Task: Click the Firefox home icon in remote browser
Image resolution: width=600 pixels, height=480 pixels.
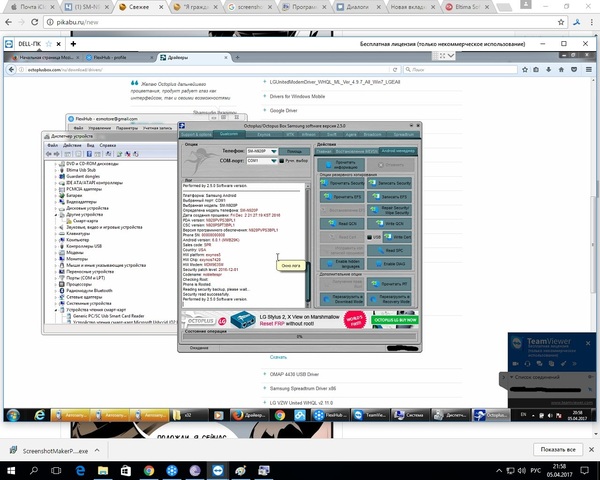Action: pyautogui.click(x=561, y=70)
